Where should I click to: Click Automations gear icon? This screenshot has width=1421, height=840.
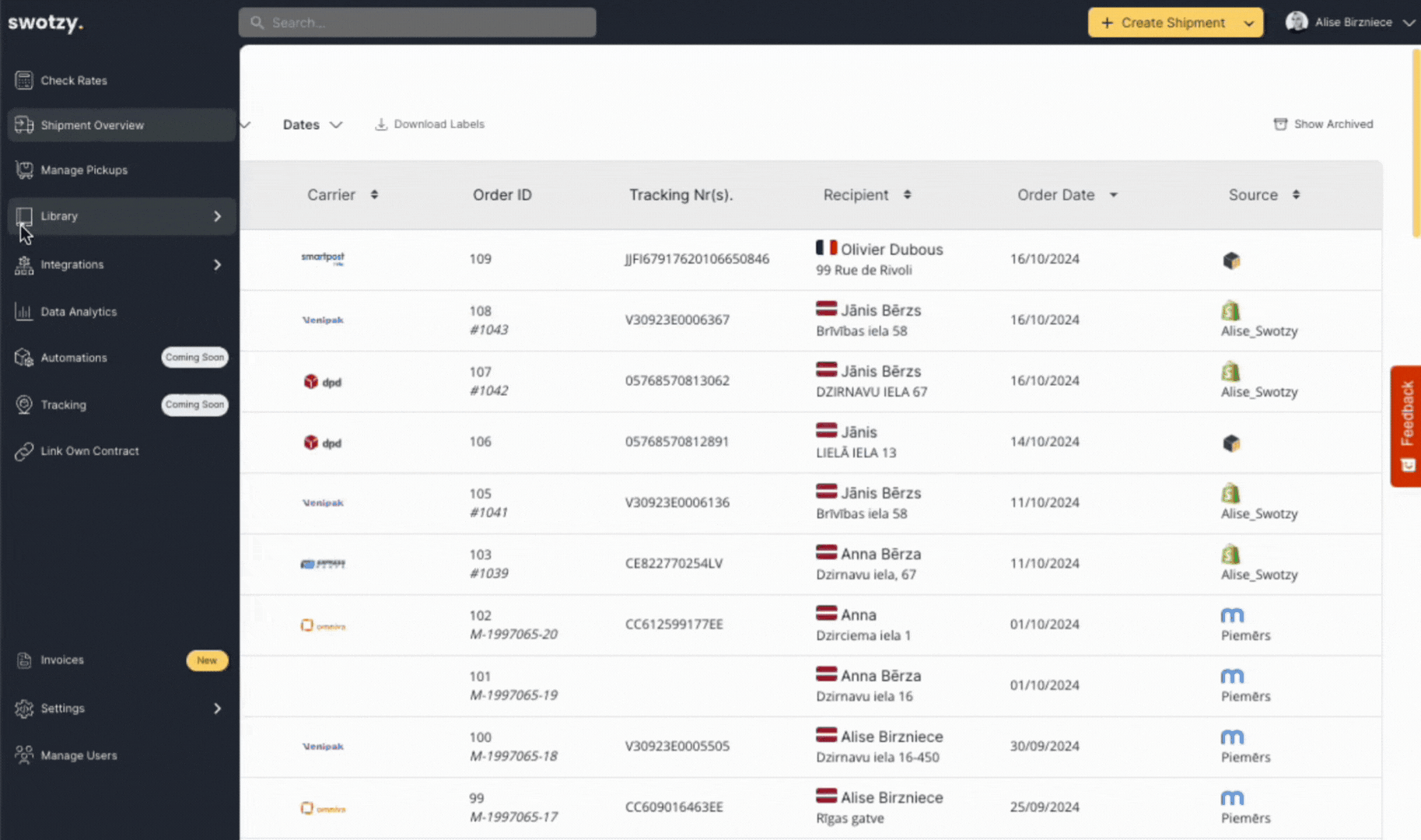coord(23,357)
